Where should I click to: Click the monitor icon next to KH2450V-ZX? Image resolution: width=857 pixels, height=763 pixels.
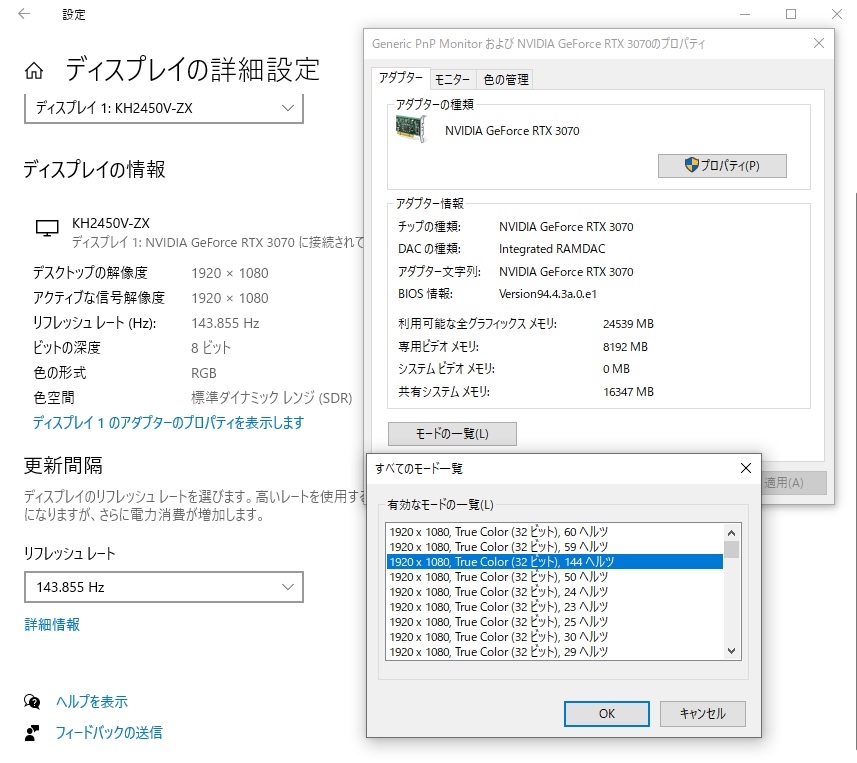[x=47, y=228]
